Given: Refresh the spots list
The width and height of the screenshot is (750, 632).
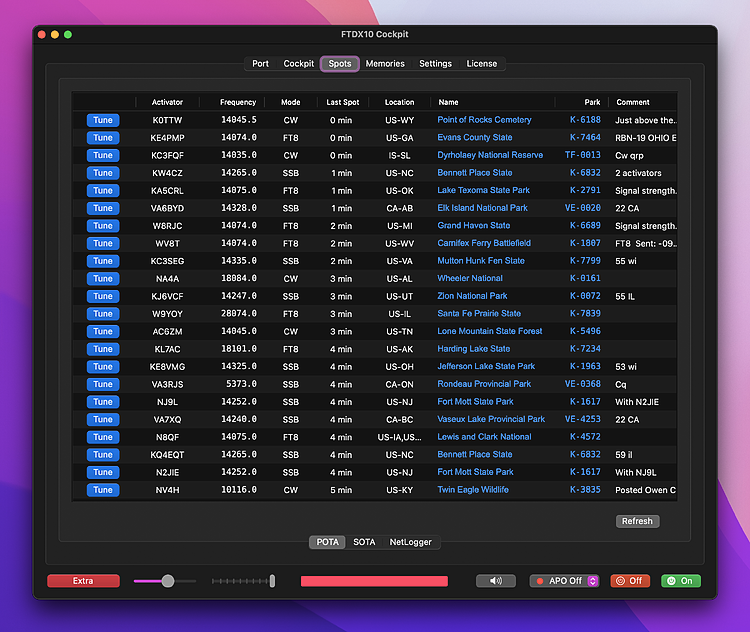Looking at the screenshot, I should pos(637,521).
